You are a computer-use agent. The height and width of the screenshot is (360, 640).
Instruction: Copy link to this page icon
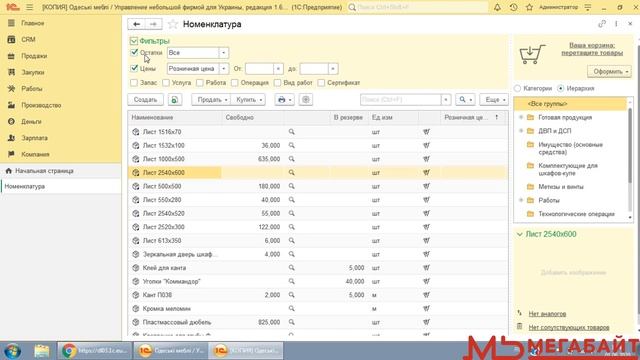602,24
